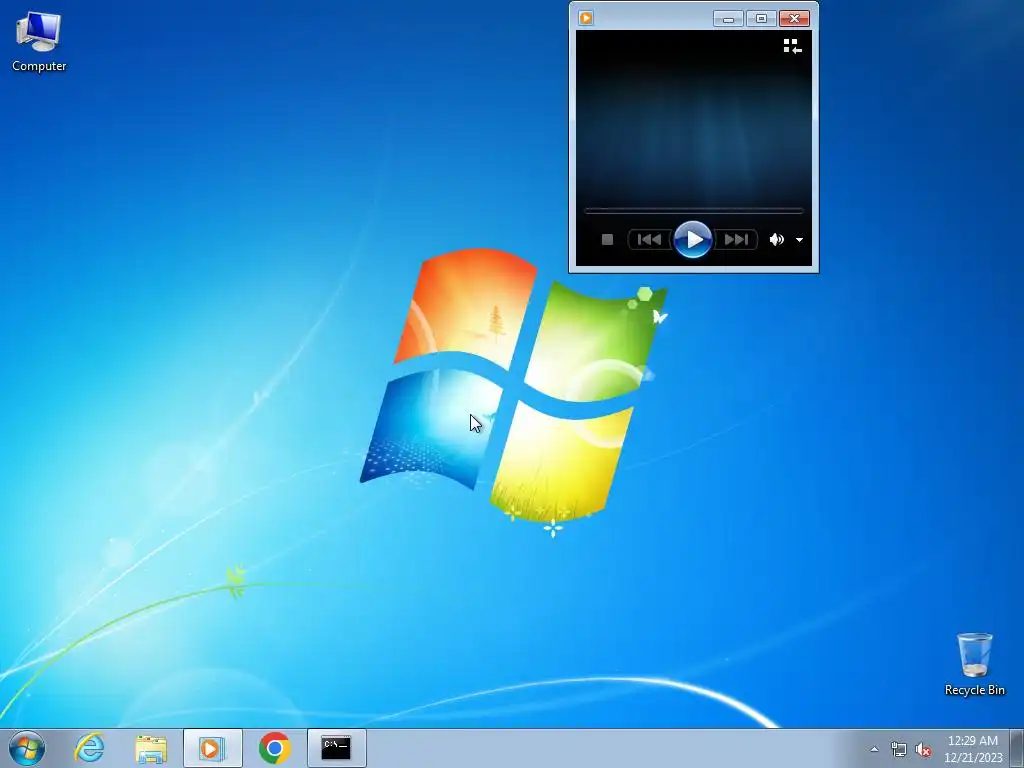Skip to the previous track
The height and width of the screenshot is (768, 1024).
[x=650, y=240]
